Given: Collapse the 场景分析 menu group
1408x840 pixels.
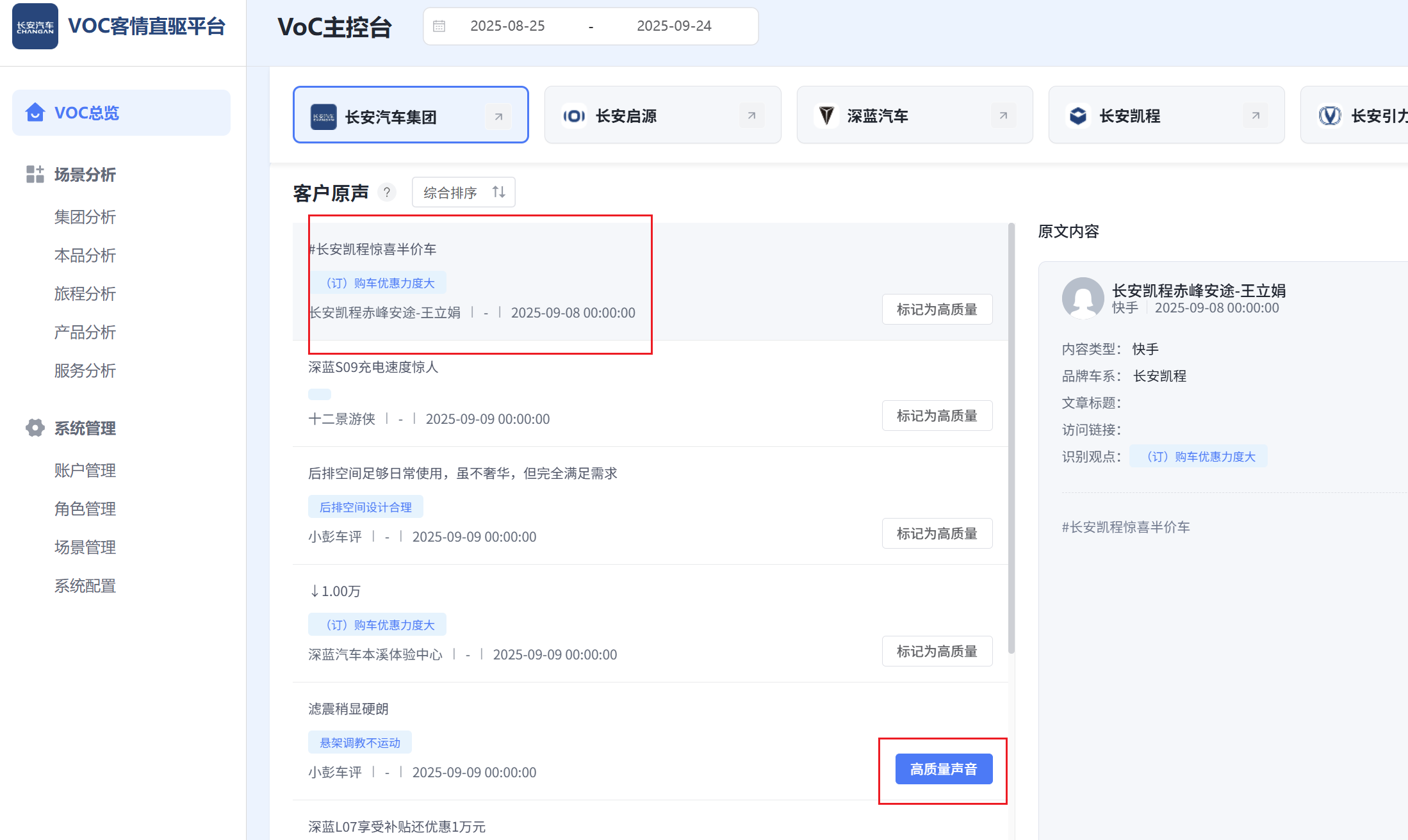Looking at the screenshot, I should 85,175.
